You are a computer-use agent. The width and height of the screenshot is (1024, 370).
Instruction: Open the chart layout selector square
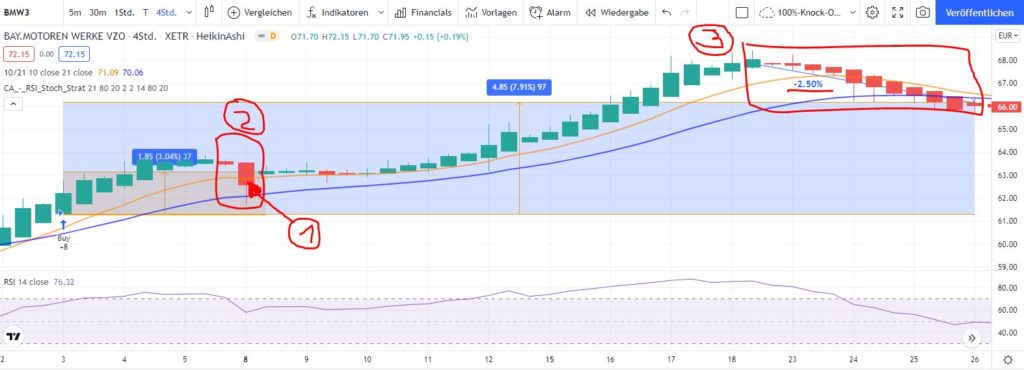741,12
